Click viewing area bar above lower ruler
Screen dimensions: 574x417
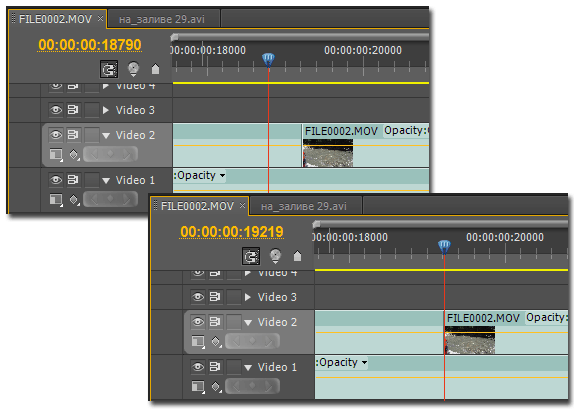(x=441, y=224)
